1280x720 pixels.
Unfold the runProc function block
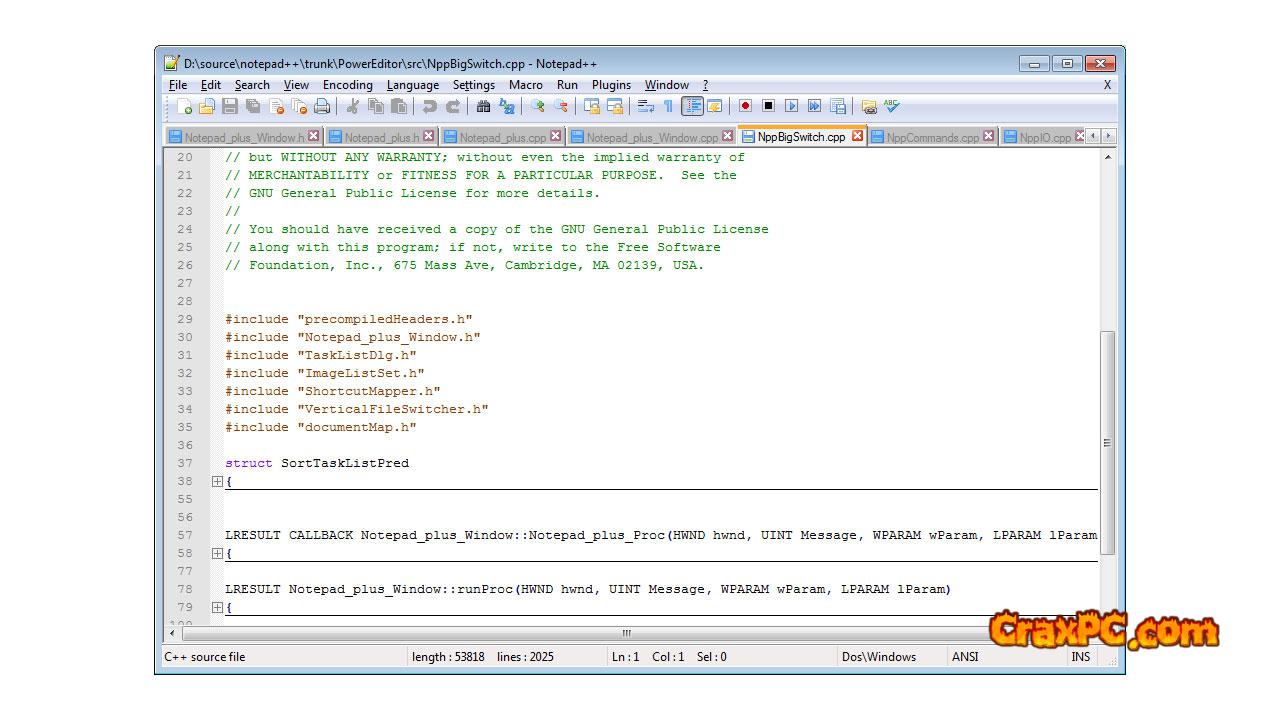(217, 607)
